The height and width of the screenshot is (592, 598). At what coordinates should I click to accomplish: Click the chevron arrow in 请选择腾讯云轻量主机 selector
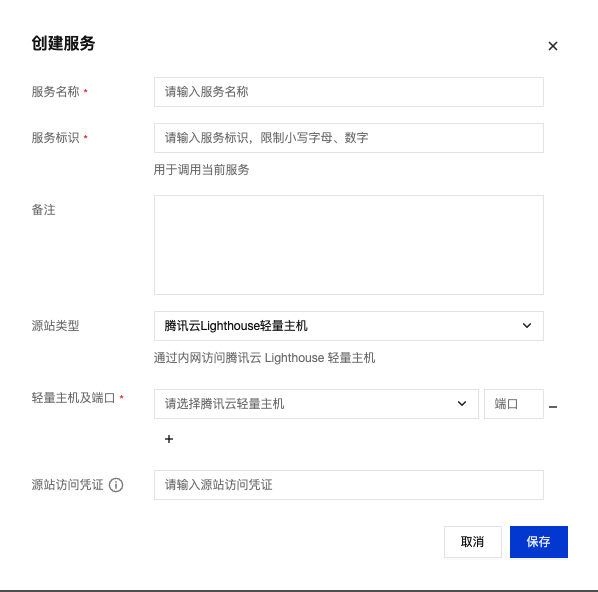point(462,404)
